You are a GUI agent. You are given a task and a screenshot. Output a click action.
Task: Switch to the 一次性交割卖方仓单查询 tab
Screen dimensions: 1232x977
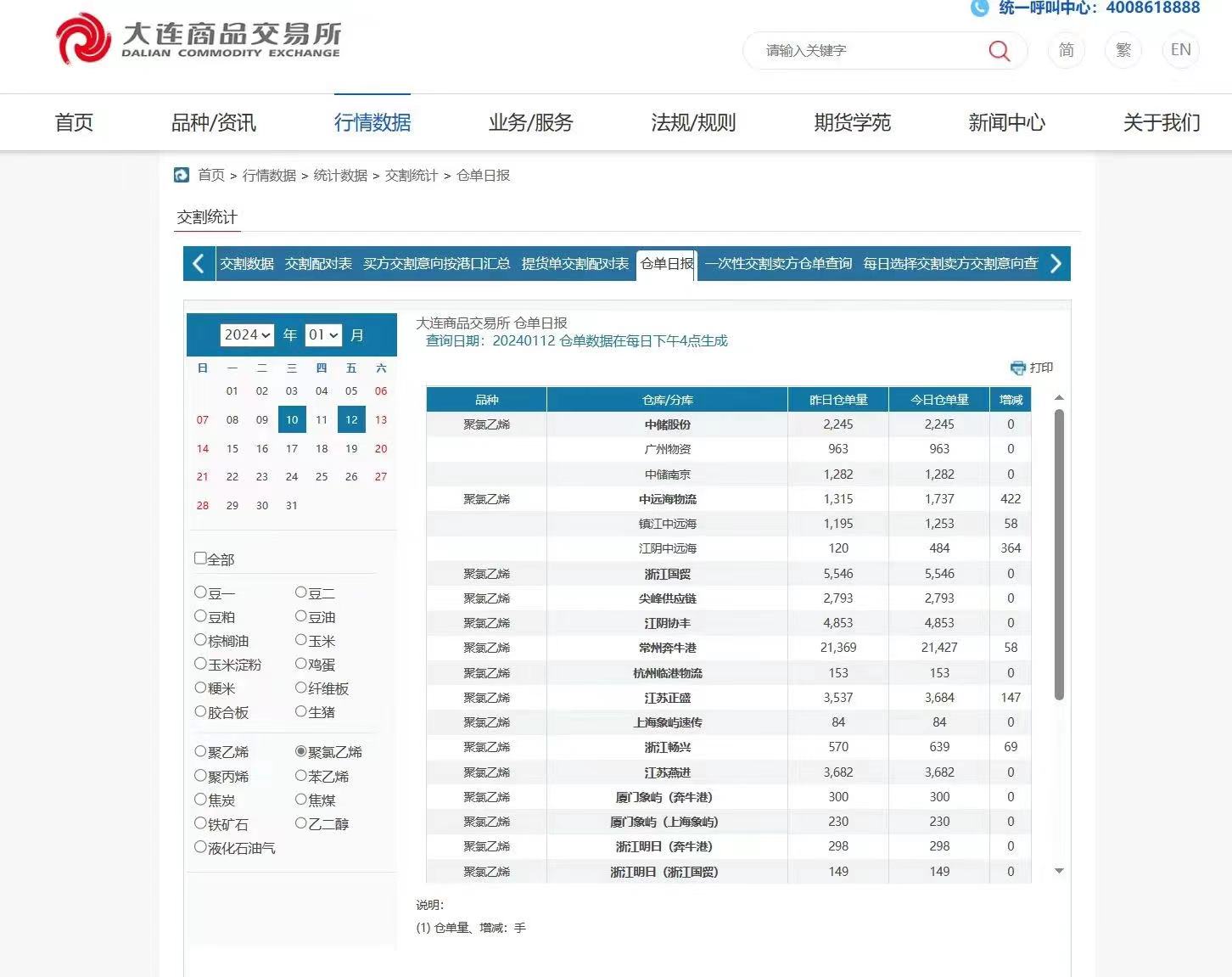[x=779, y=264]
